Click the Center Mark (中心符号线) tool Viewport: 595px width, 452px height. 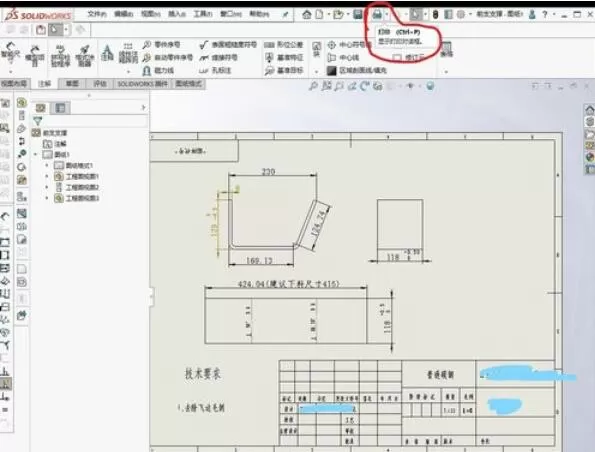(349, 45)
